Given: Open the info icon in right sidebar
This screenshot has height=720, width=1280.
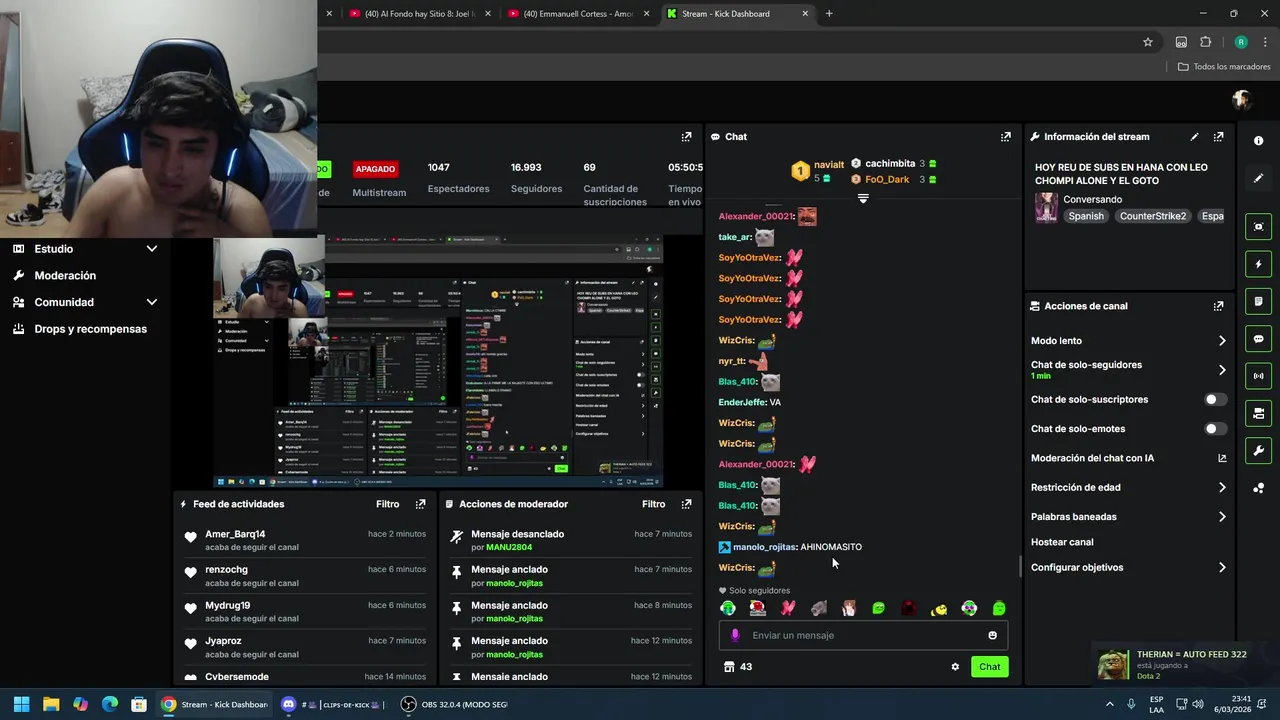Looking at the screenshot, I should [x=1258, y=141].
